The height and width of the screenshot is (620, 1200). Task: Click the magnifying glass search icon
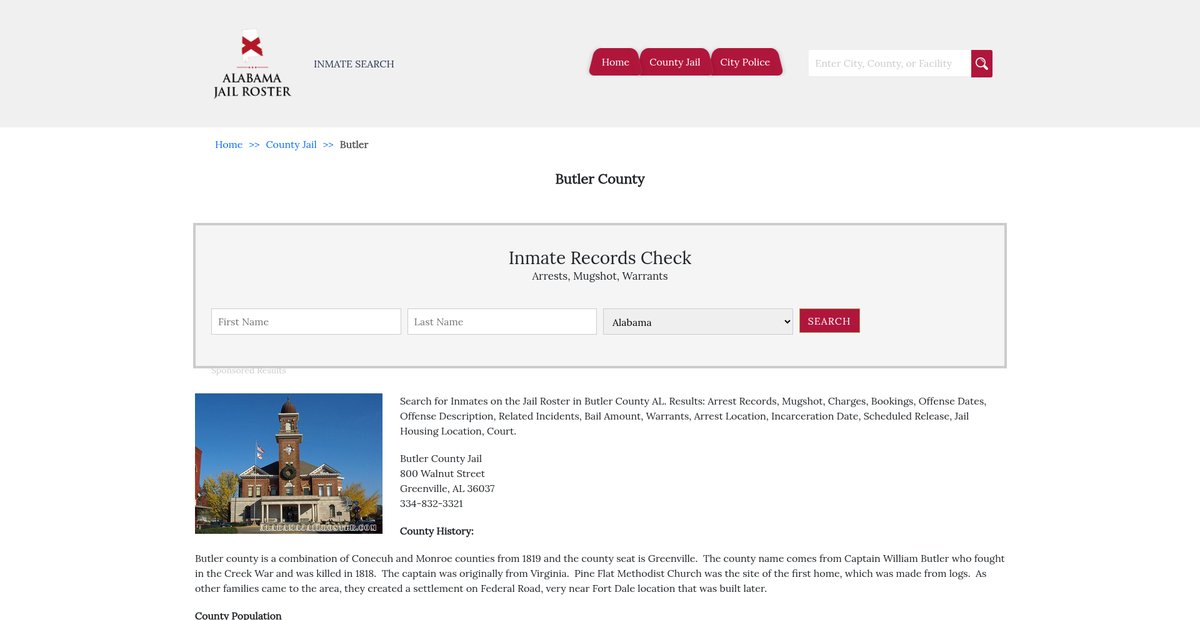981,64
